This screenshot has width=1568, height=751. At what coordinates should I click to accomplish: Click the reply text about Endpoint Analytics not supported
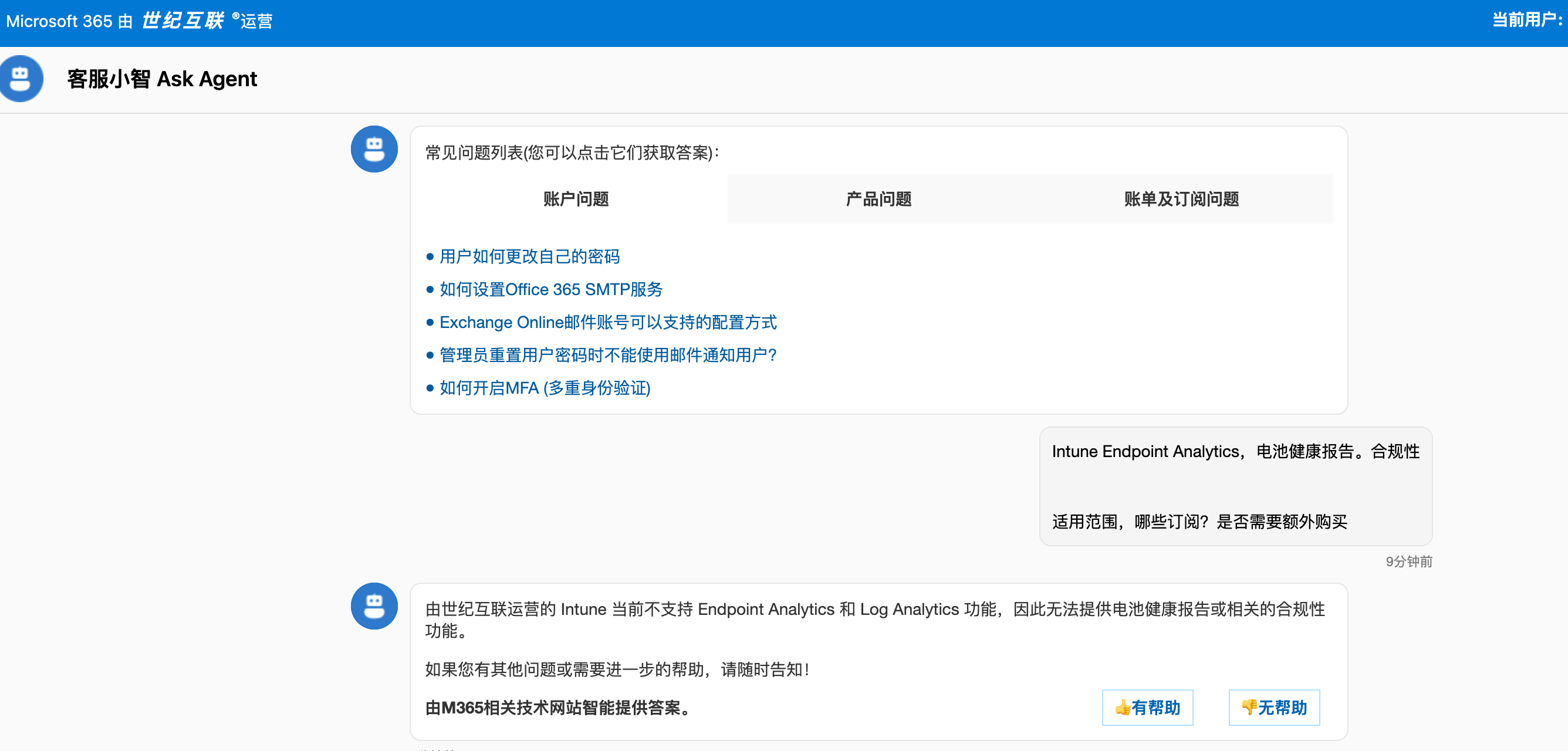pos(875,620)
